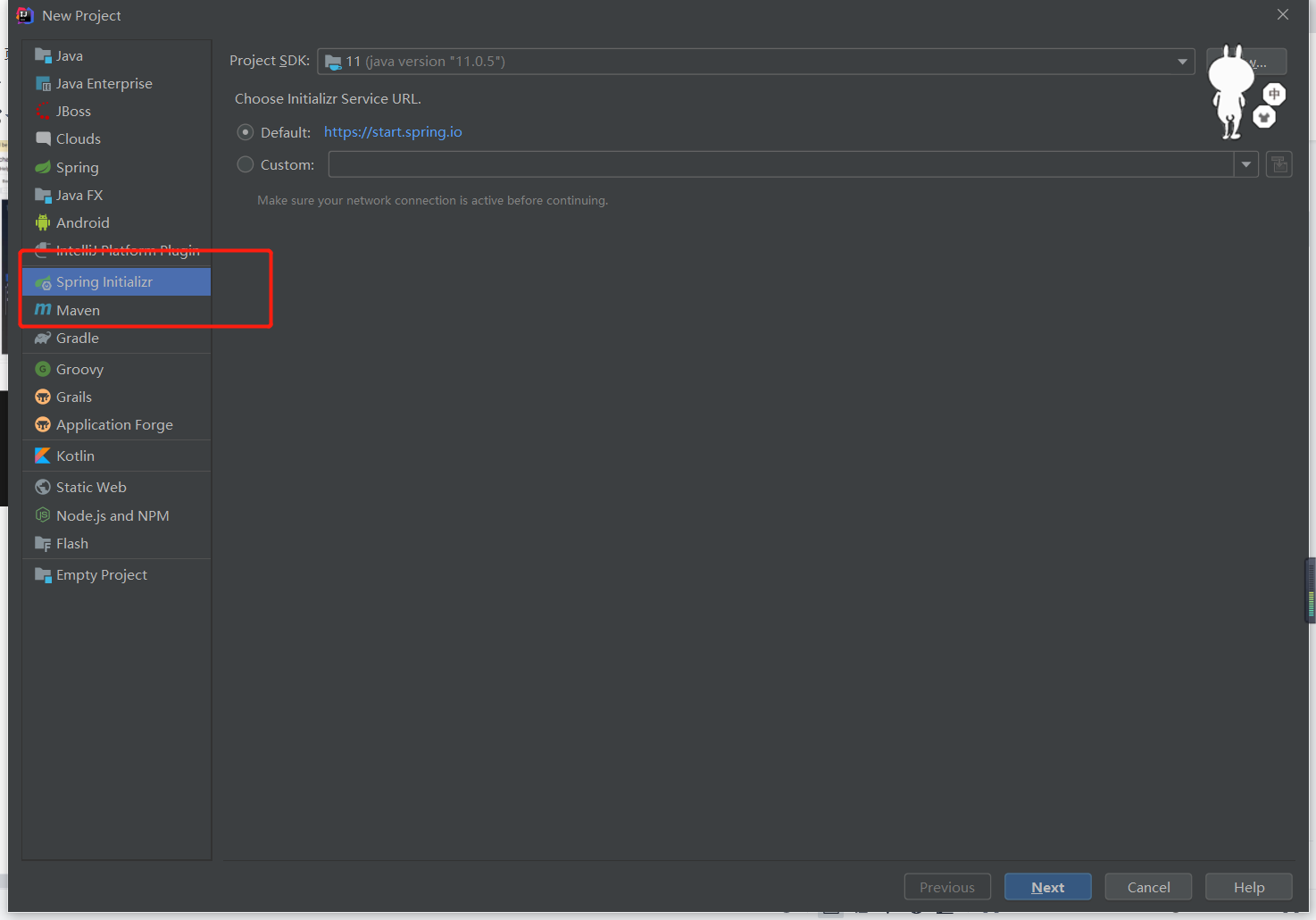Select Grails label in list
This screenshot has width=1316, height=920.
click(74, 397)
